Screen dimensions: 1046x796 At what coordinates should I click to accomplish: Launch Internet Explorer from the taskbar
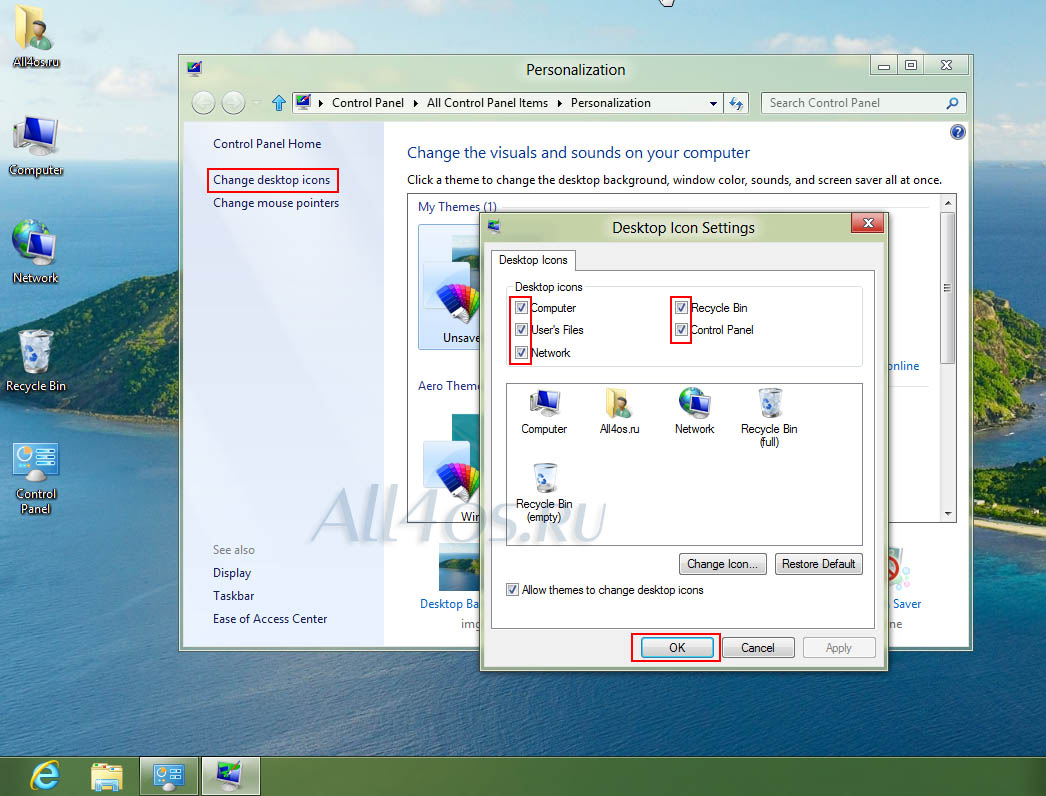click(45, 776)
